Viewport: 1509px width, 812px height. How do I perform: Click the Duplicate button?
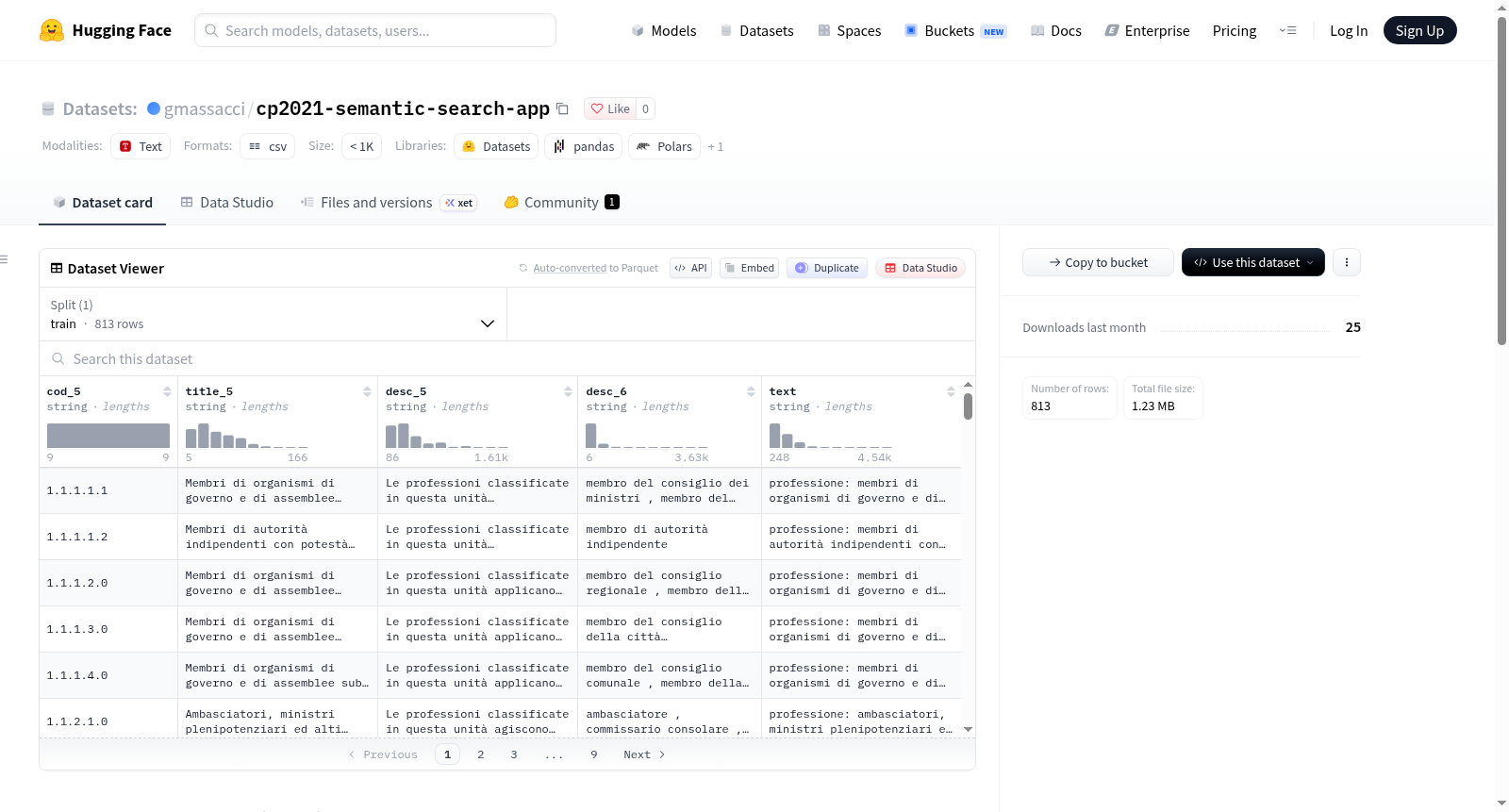click(x=827, y=268)
